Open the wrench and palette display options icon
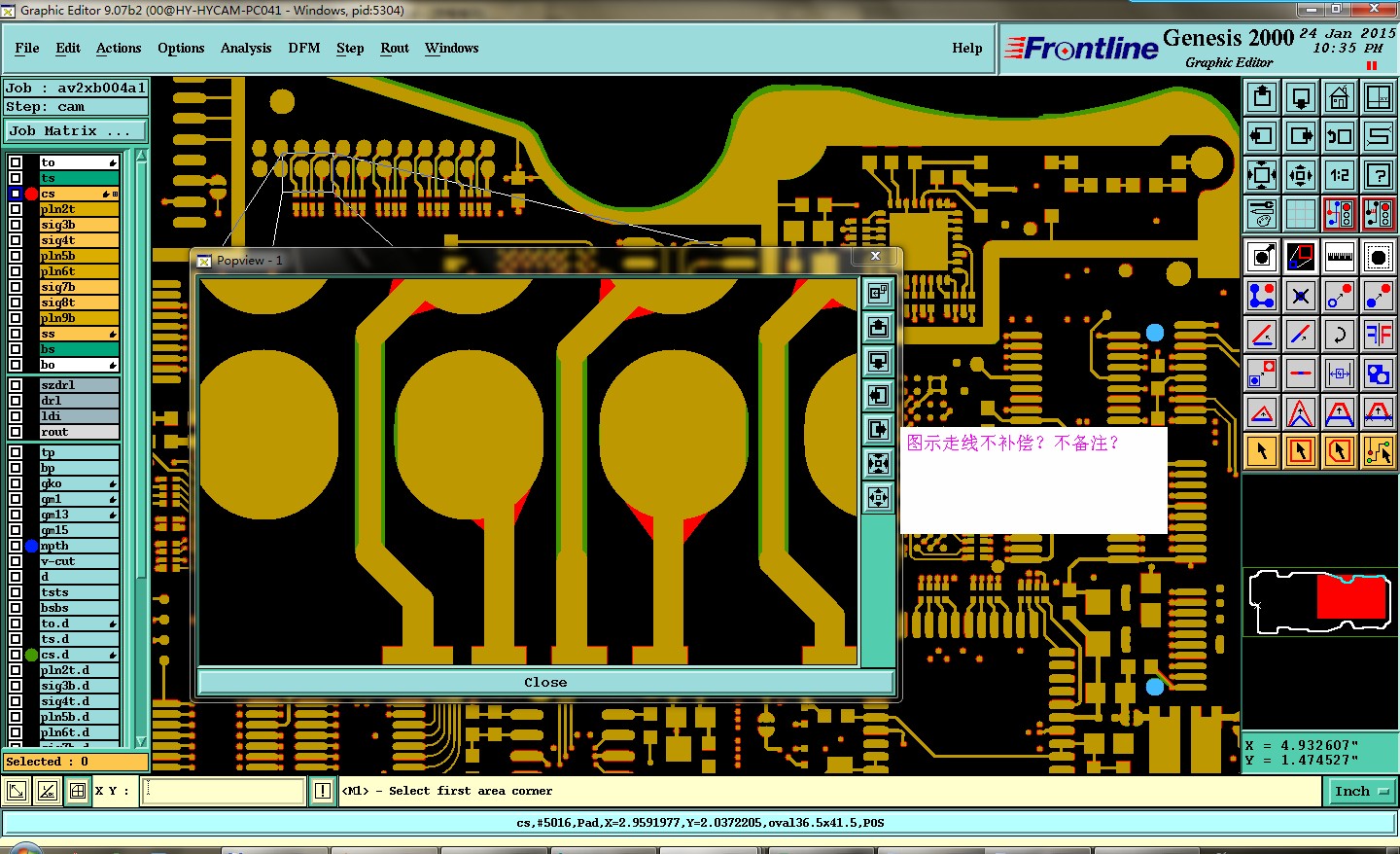 [1262, 214]
